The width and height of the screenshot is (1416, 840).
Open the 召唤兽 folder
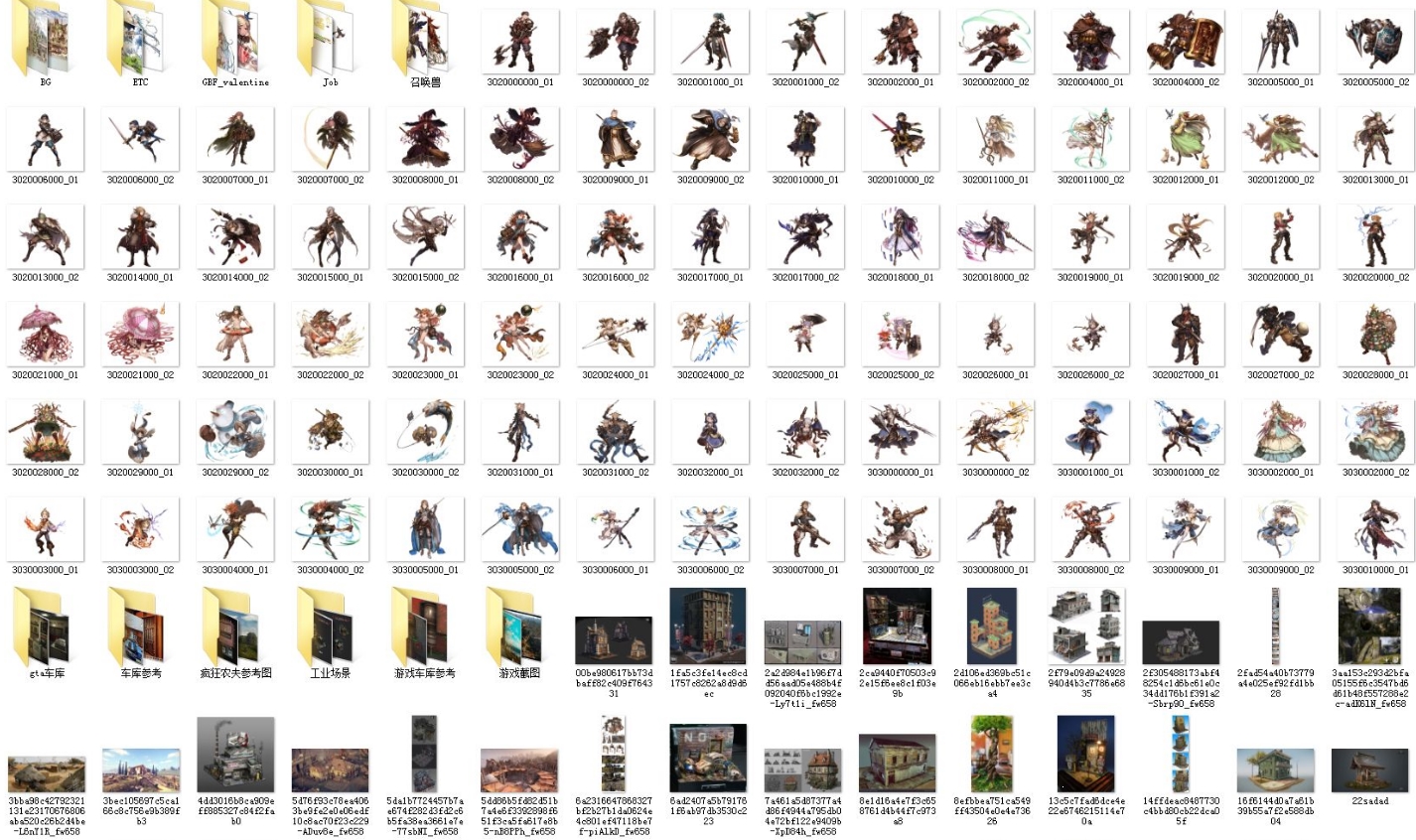[x=423, y=37]
